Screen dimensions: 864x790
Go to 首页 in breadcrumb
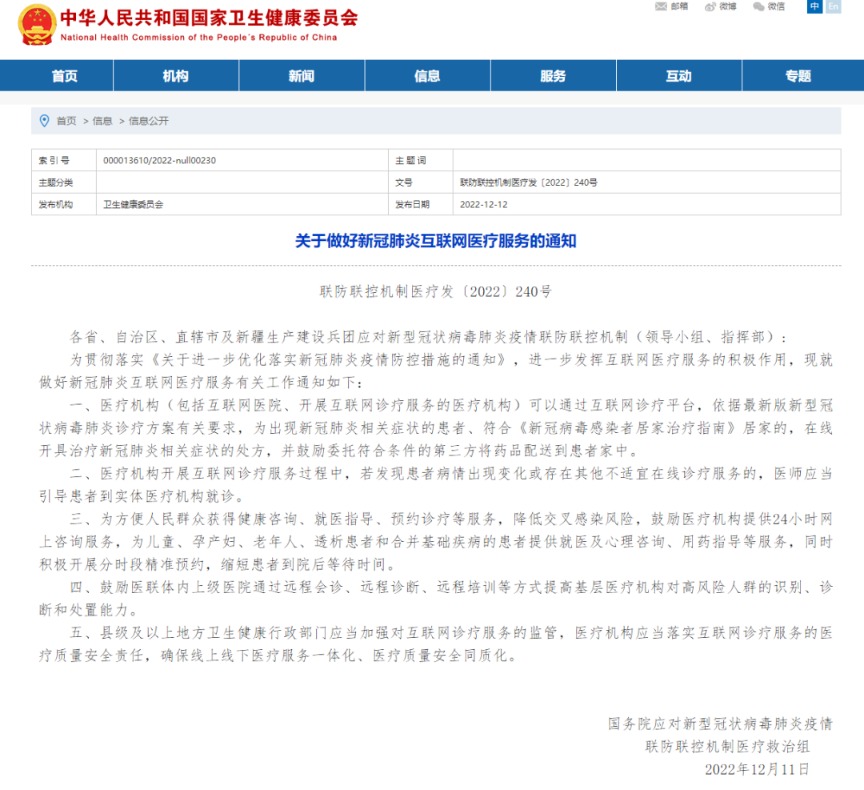[x=66, y=121]
